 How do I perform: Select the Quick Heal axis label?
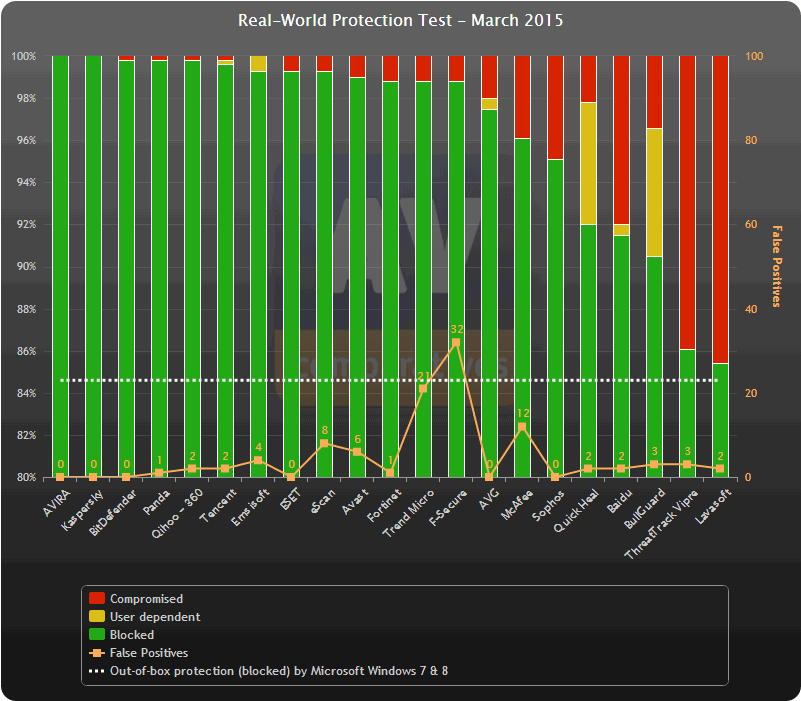tap(576, 510)
